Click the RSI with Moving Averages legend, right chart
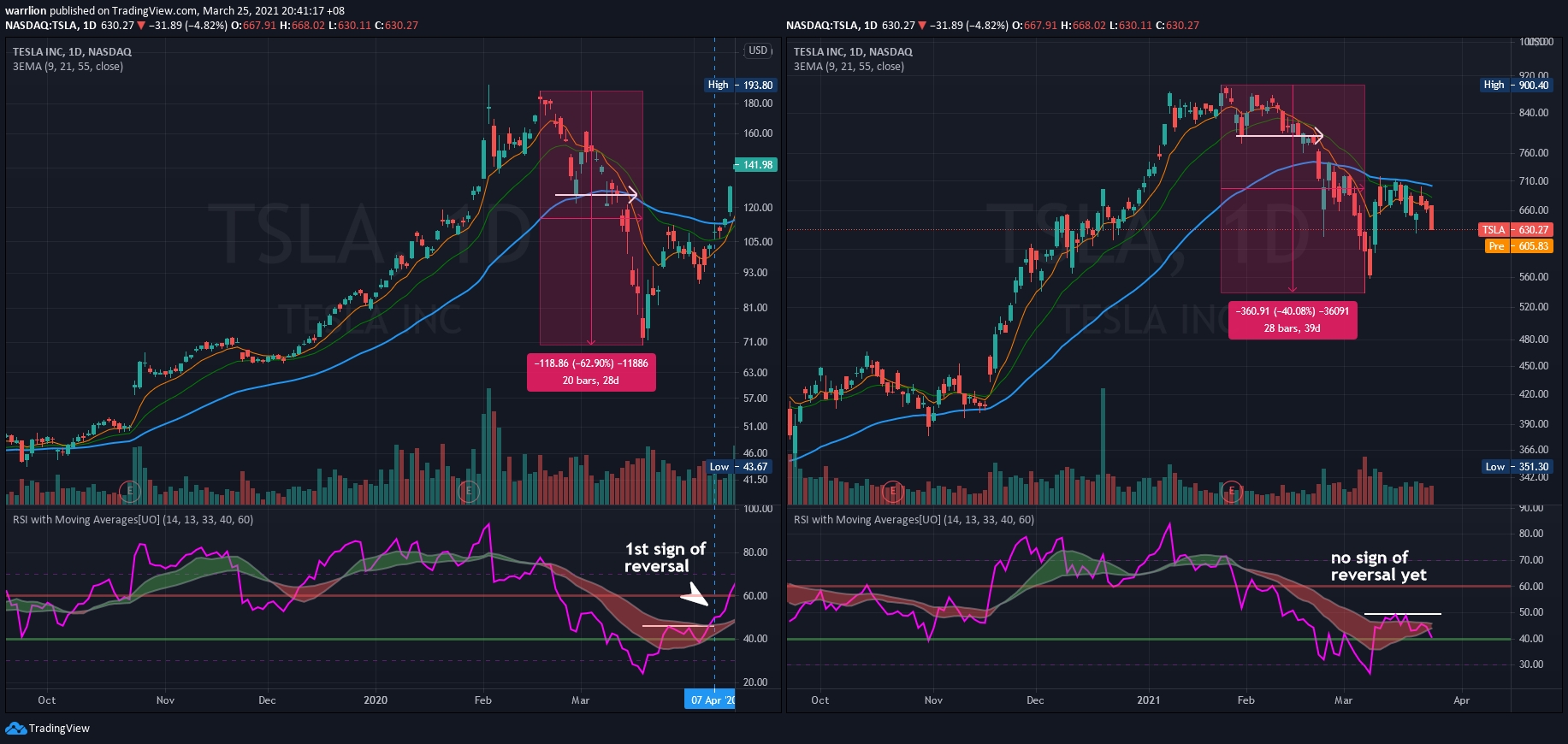The image size is (1568, 744). [x=914, y=520]
